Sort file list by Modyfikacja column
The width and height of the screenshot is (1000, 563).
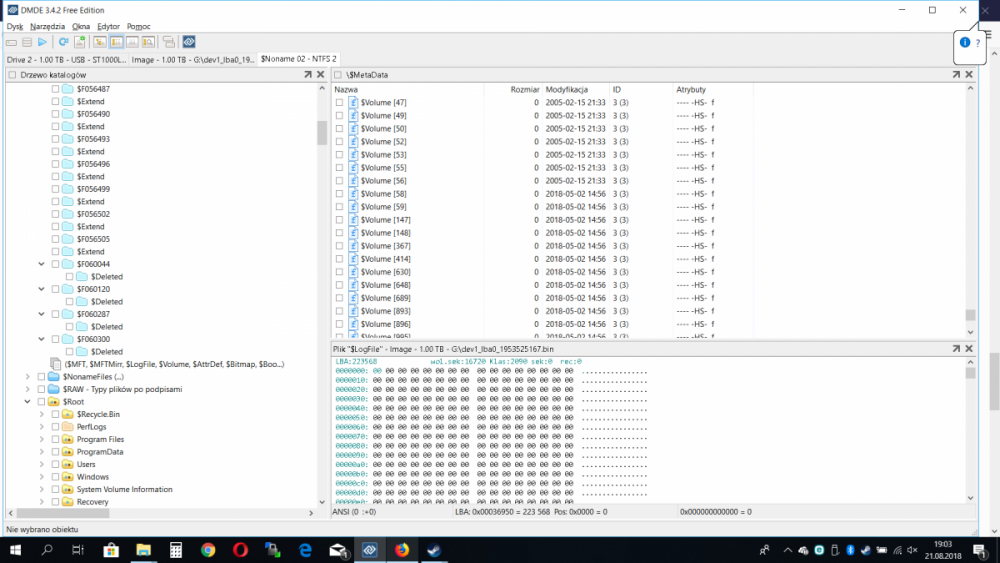tap(574, 90)
